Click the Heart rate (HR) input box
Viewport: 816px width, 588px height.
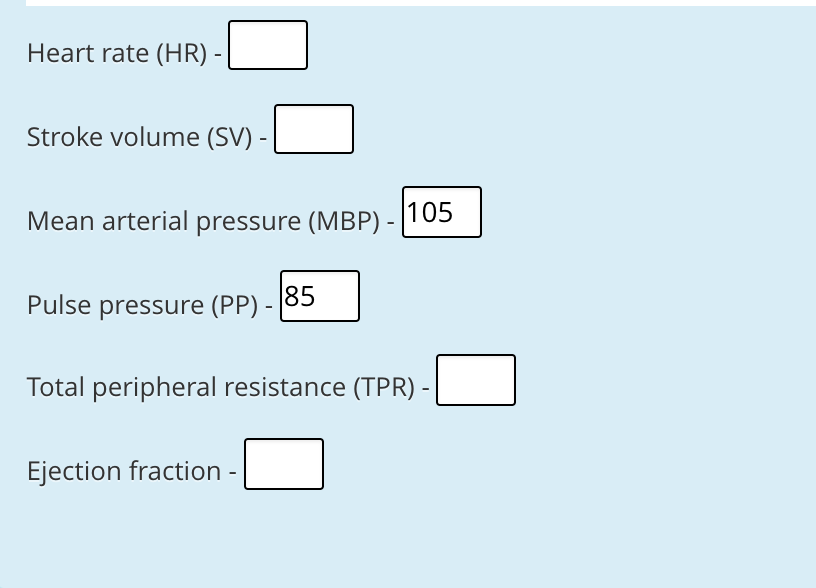[x=267, y=45]
